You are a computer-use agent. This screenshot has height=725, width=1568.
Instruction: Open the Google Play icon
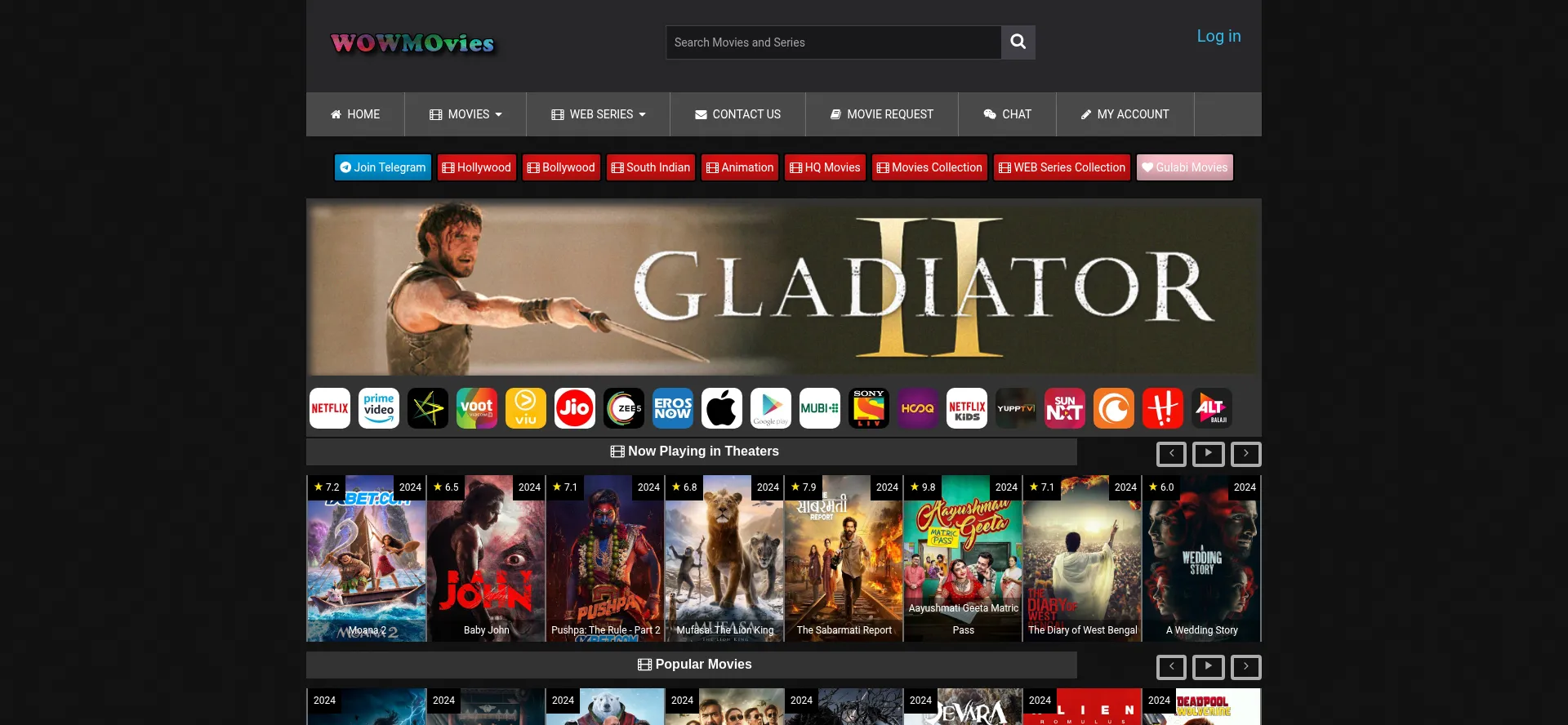tap(771, 408)
